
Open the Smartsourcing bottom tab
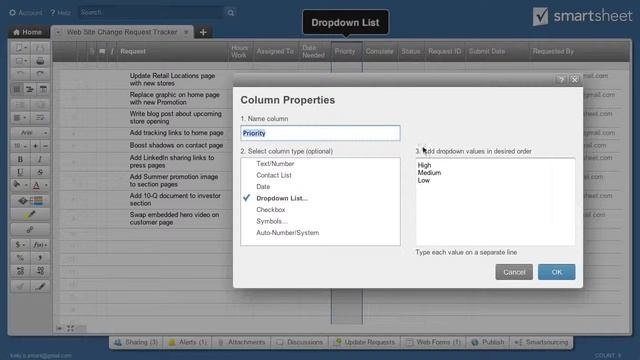pyautogui.click(x=541, y=342)
